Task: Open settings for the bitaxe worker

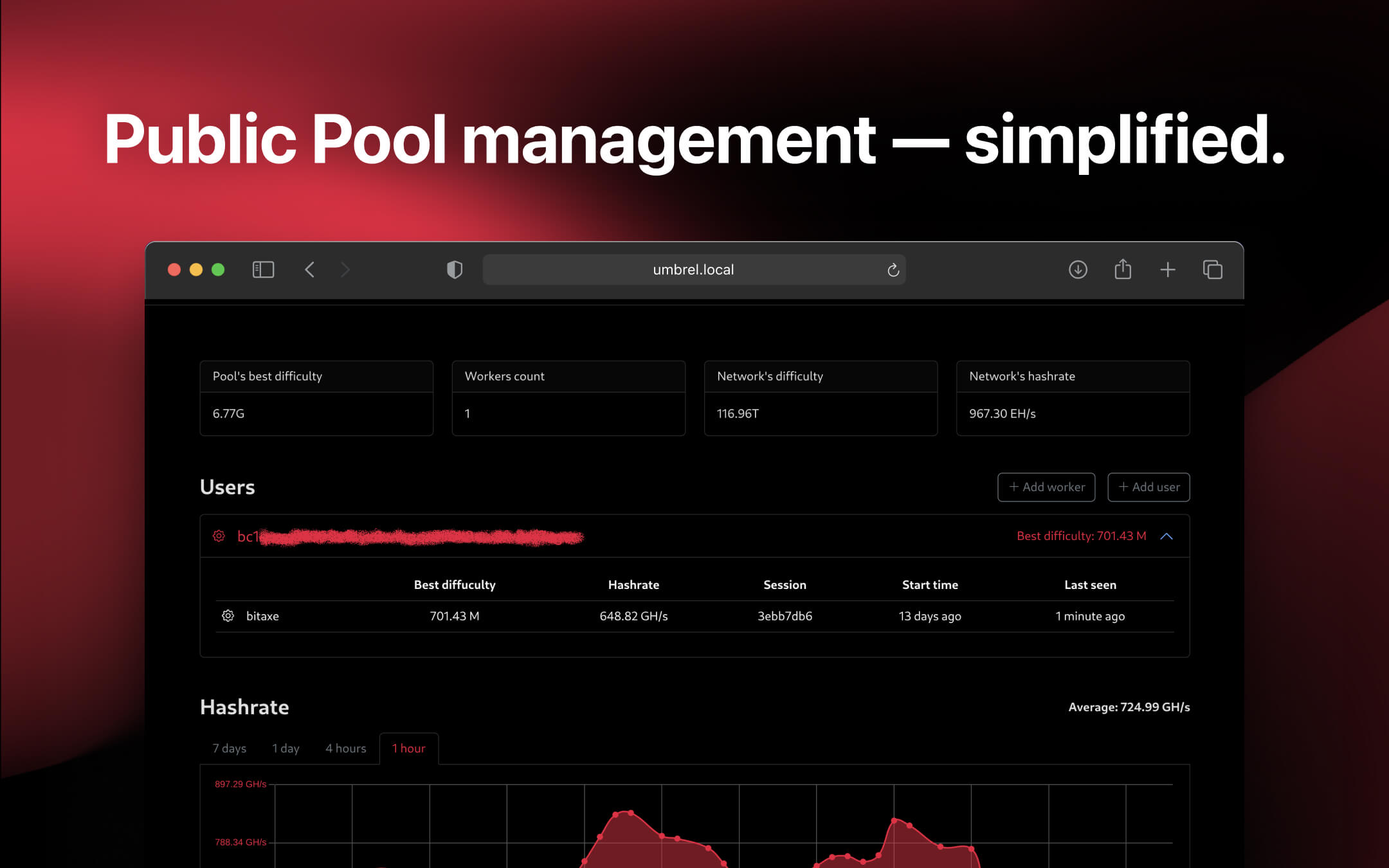Action: point(228,616)
